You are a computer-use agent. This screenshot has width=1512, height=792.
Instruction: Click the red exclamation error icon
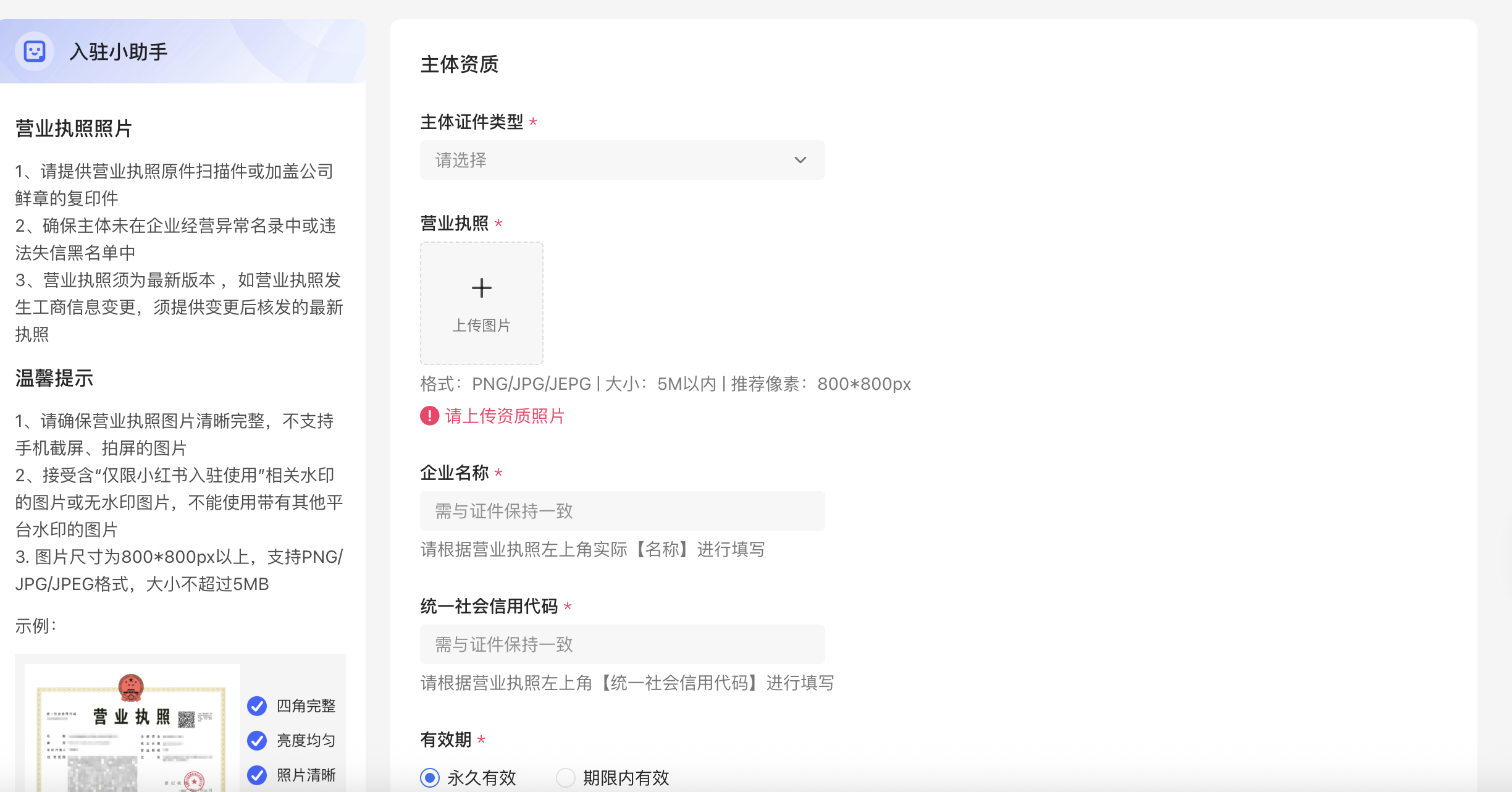tap(429, 416)
